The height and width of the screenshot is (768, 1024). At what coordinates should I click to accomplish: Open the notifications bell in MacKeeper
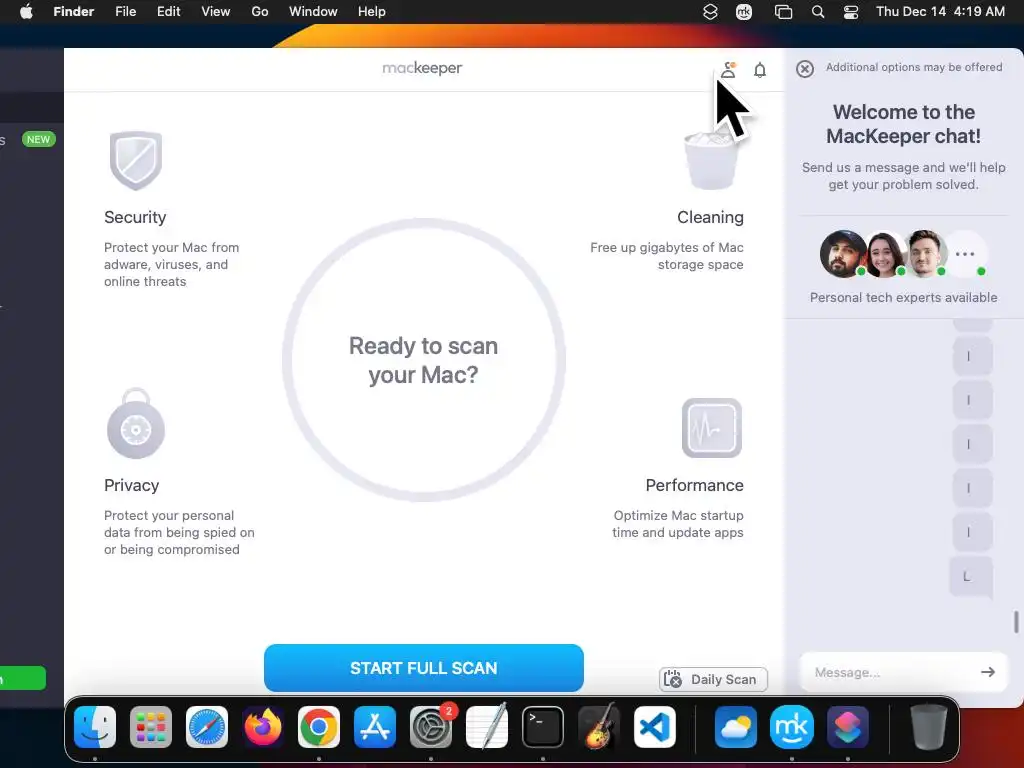[760, 70]
